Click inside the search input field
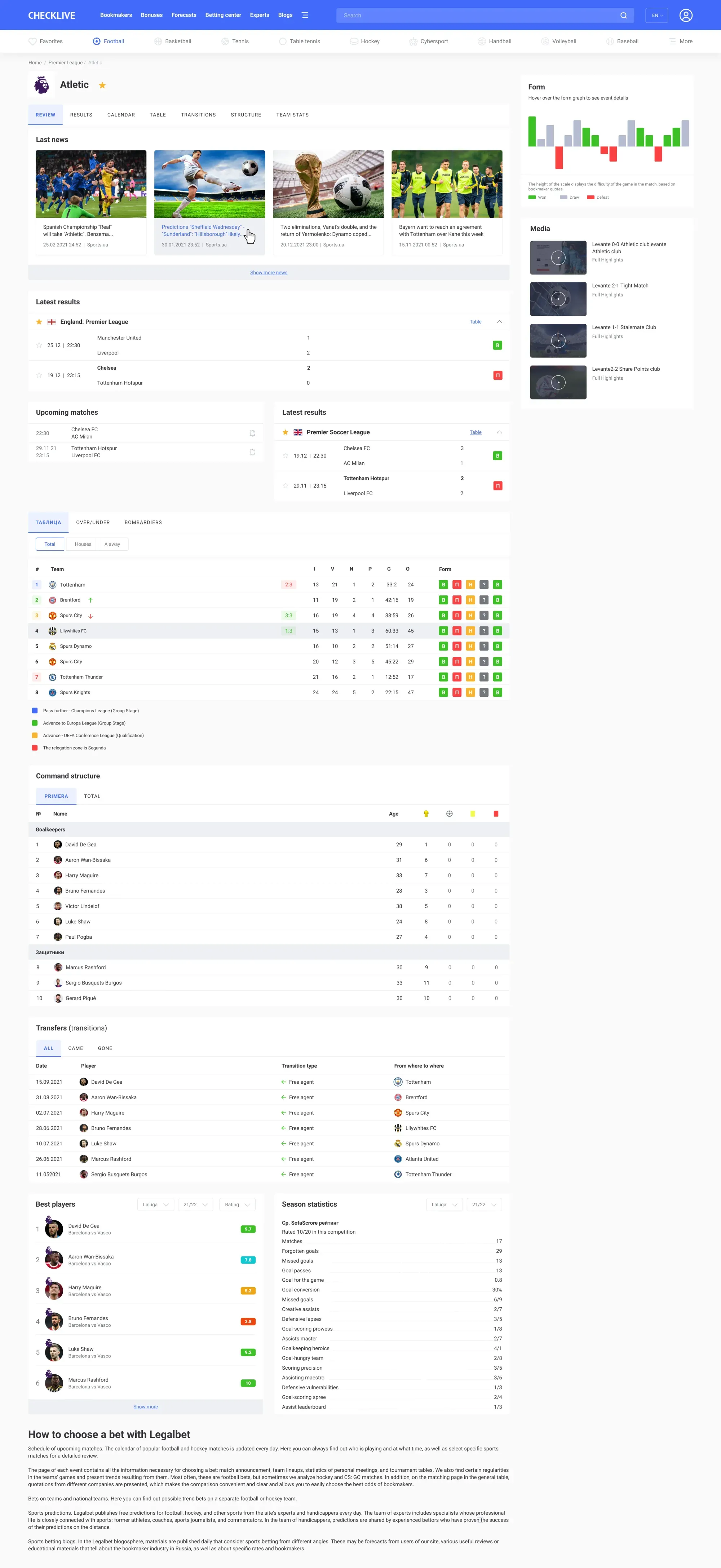 pos(481,15)
